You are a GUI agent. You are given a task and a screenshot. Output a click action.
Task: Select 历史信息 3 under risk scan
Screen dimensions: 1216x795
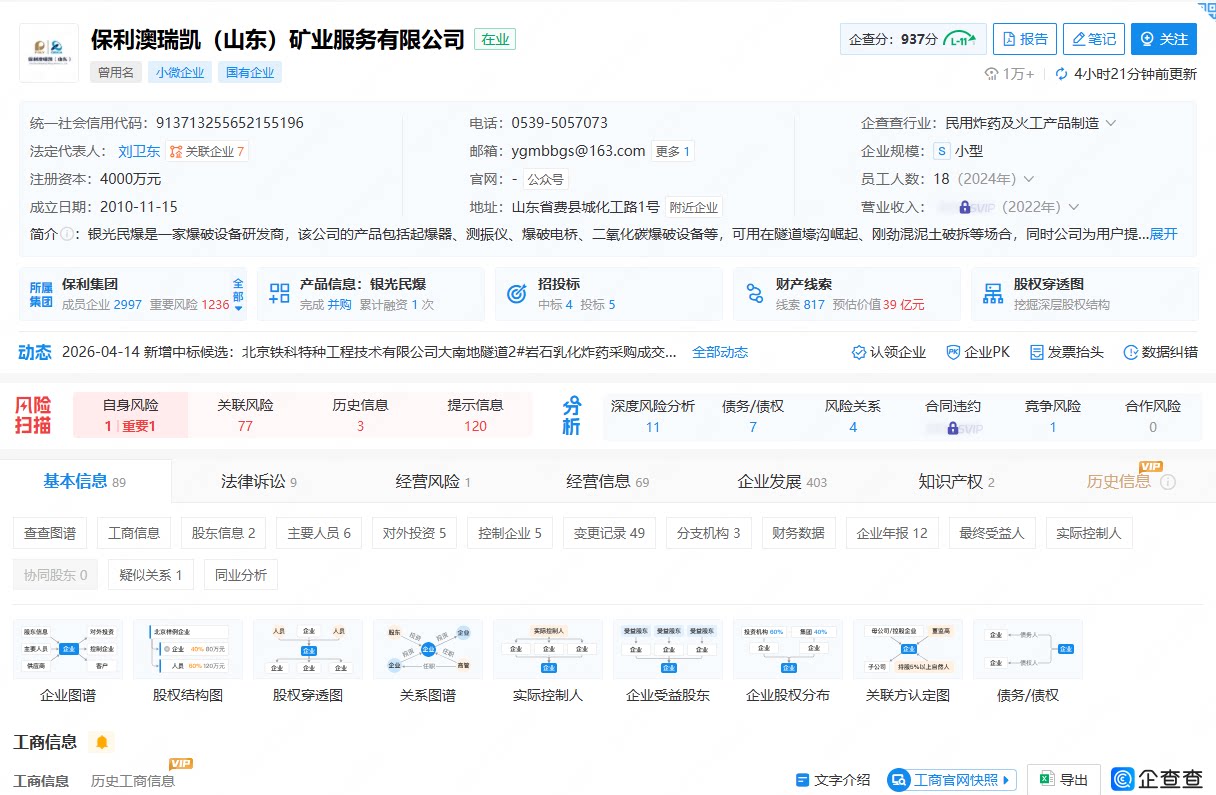point(360,415)
